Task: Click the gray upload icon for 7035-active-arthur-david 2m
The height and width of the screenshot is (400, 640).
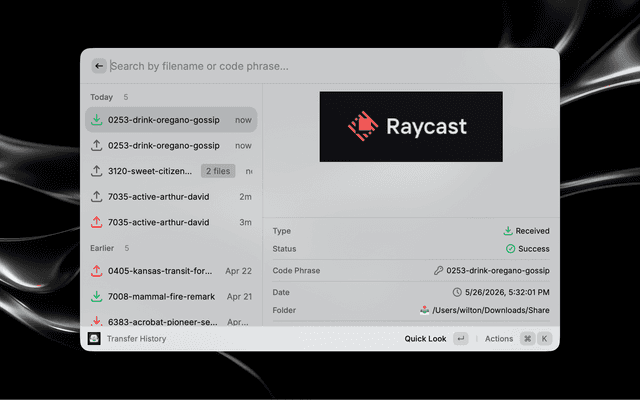Action: 96,197
